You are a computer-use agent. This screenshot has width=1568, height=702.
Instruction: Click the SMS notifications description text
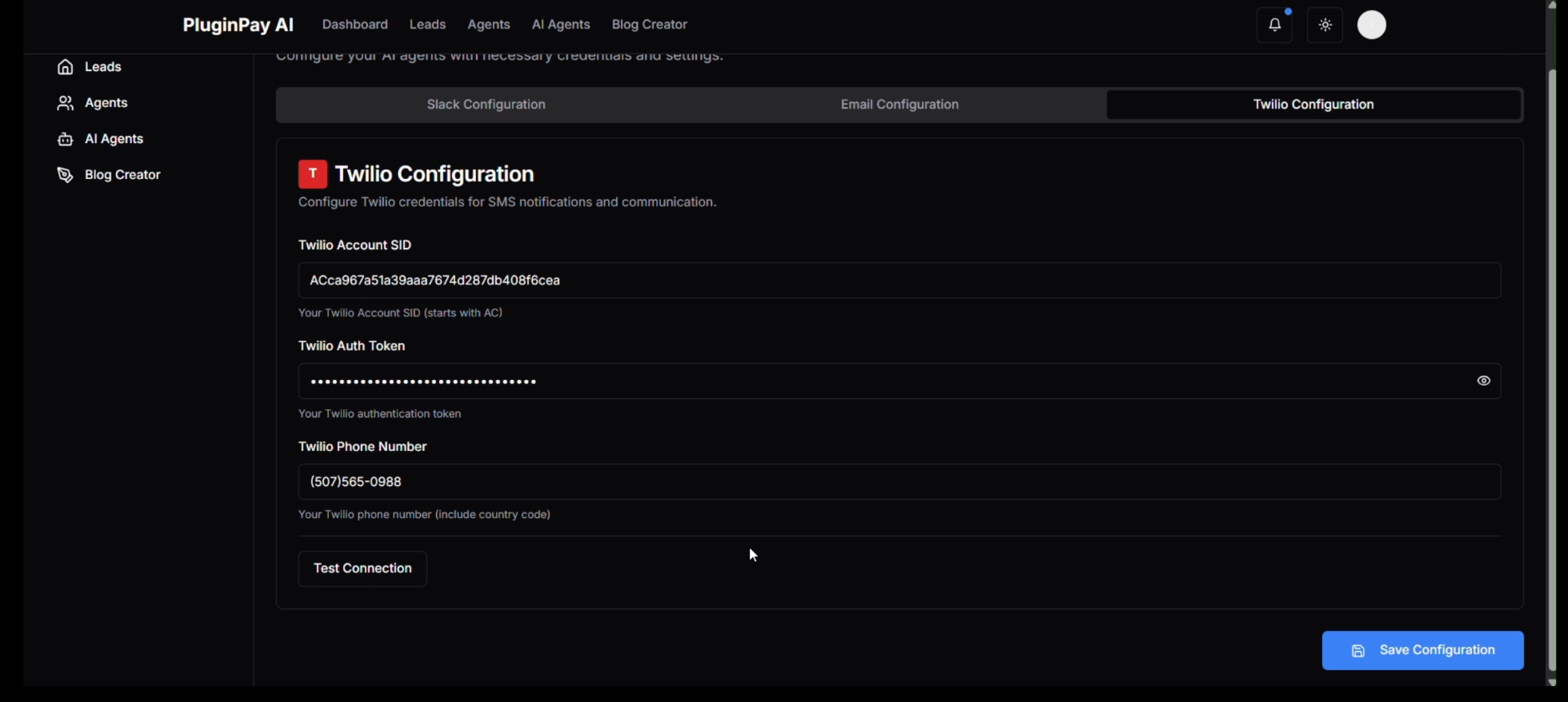507,202
